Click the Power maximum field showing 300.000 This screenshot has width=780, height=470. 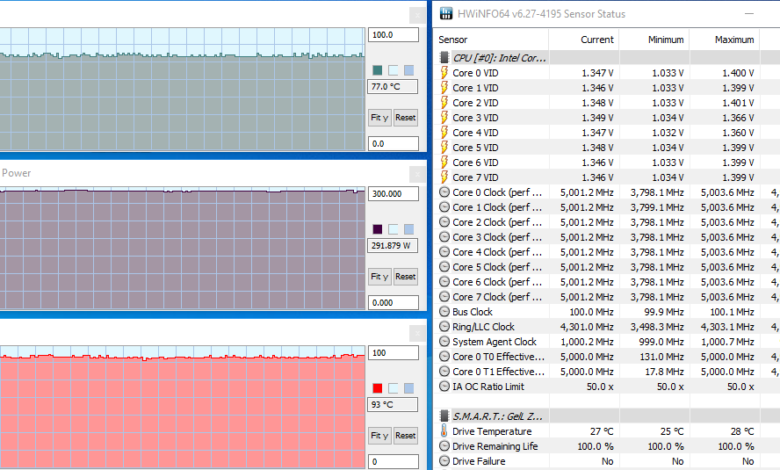tap(393, 194)
